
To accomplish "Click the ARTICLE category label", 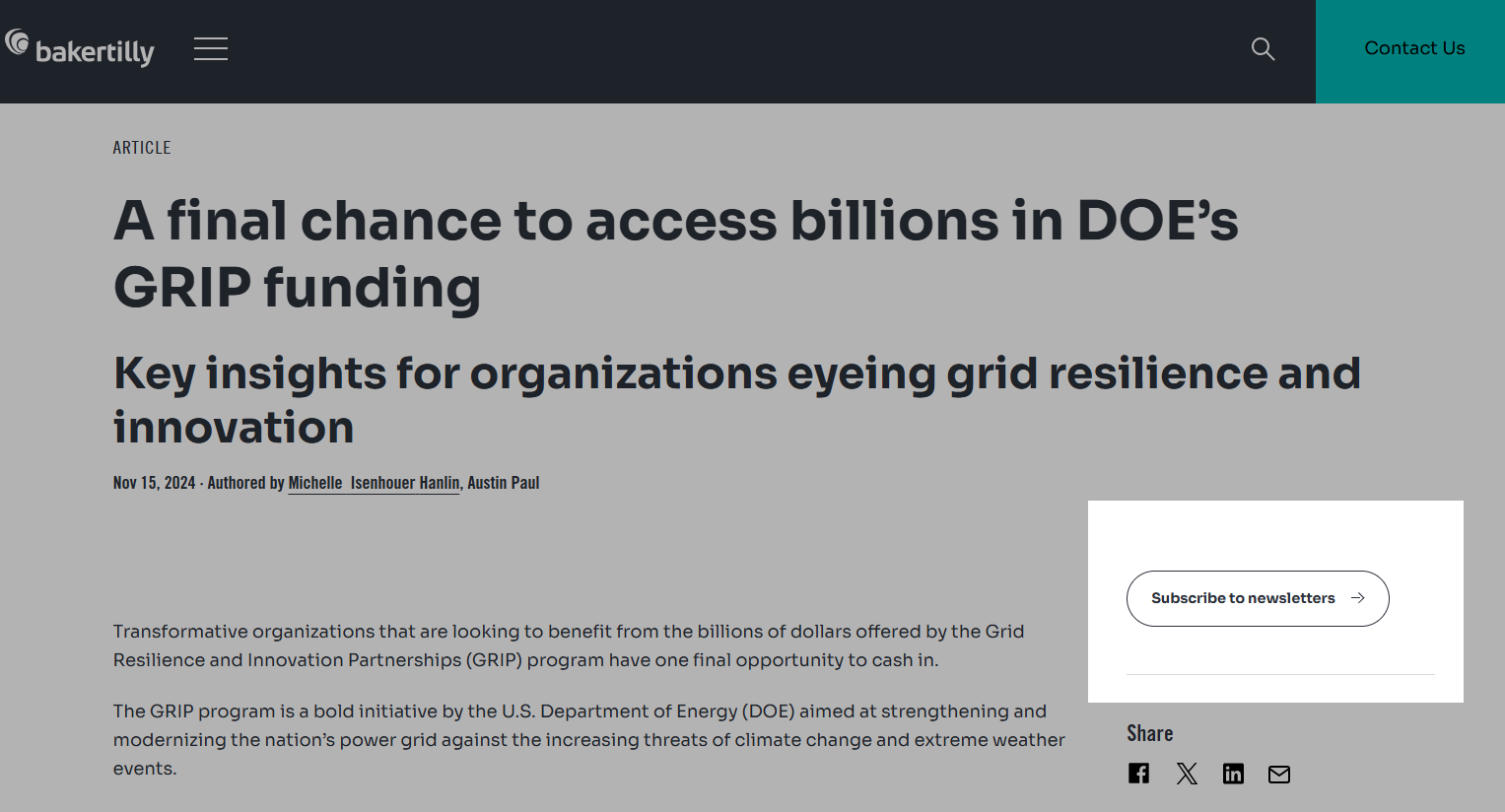I will coord(142,148).
